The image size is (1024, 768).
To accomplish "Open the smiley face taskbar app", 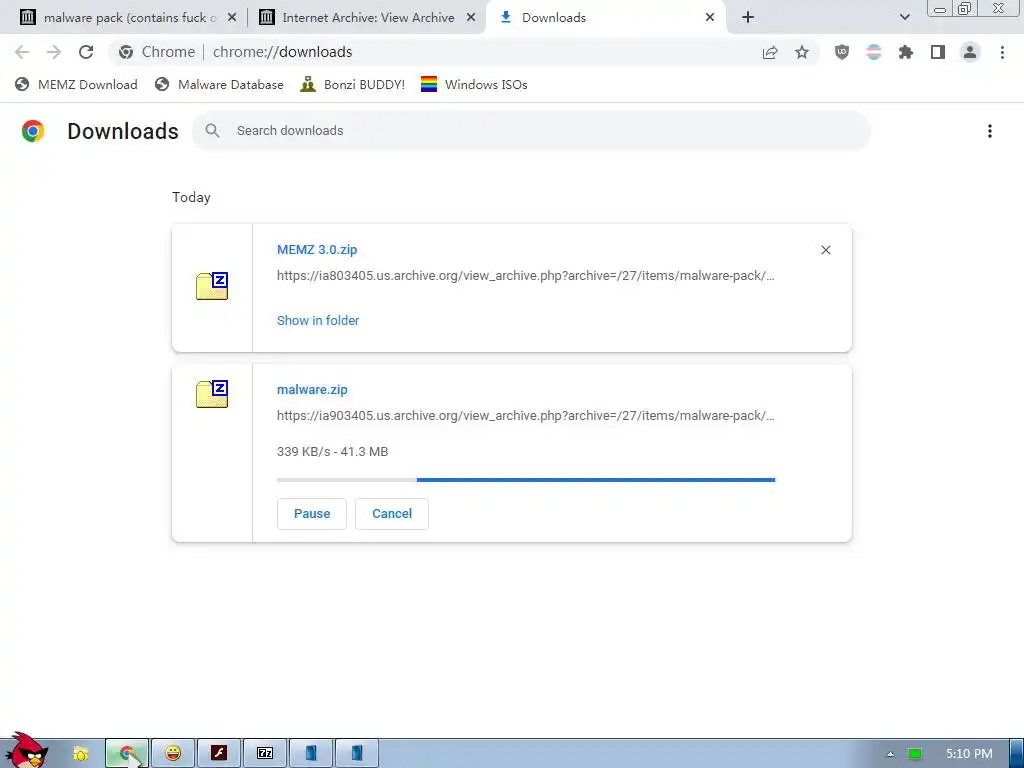I will [173, 754].
